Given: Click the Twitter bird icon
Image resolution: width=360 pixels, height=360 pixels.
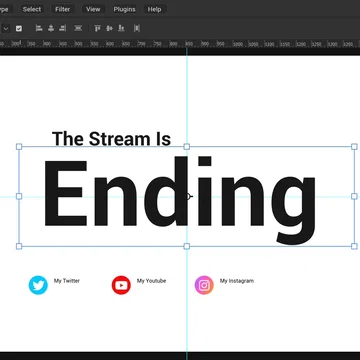Looking at the screenshot, I should [38, 285].
